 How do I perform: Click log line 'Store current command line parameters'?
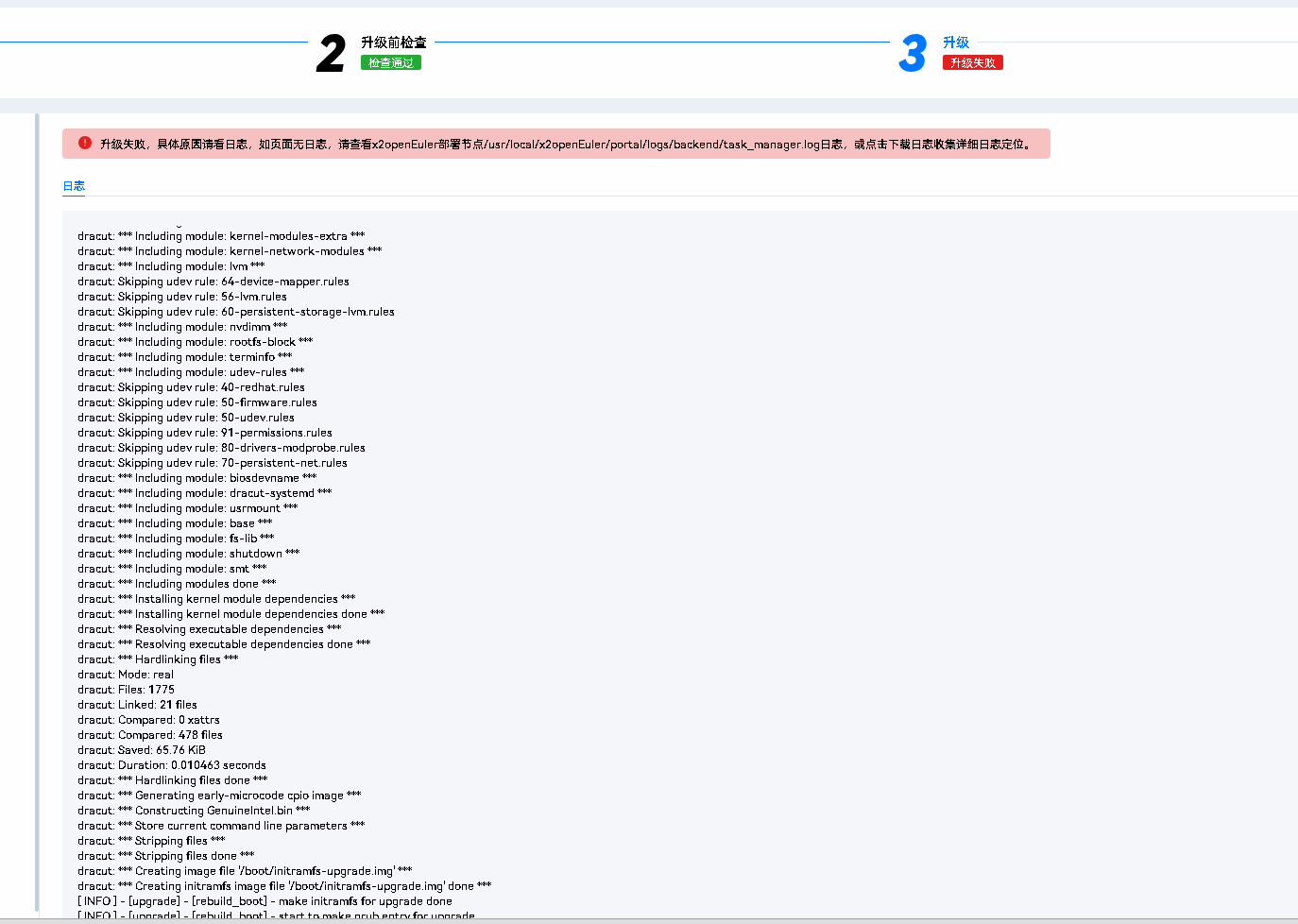coord(221,826)
